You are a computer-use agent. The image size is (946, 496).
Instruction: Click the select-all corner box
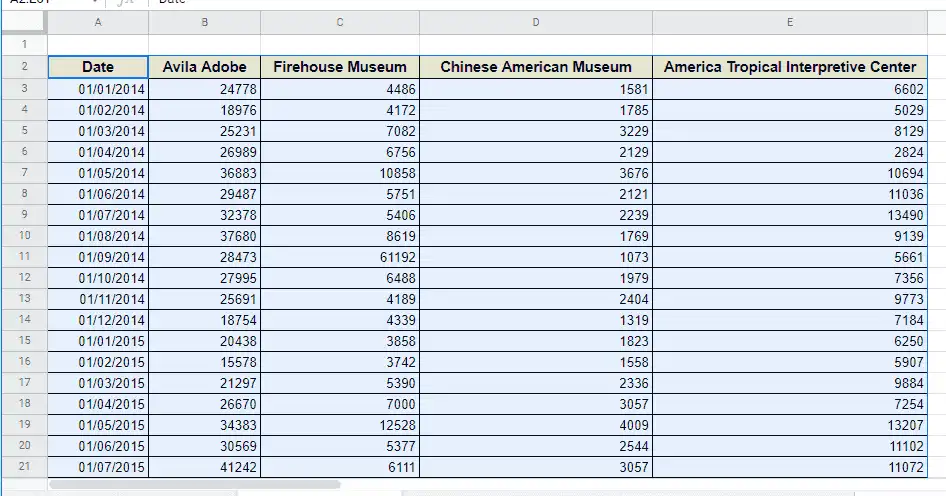(x=24, y=22)
